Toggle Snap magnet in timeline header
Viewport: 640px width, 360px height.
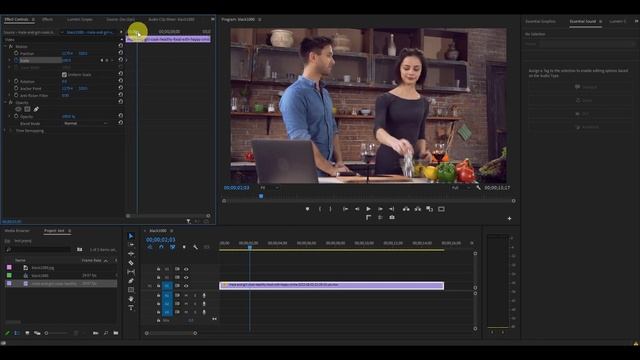coord(161,247)
